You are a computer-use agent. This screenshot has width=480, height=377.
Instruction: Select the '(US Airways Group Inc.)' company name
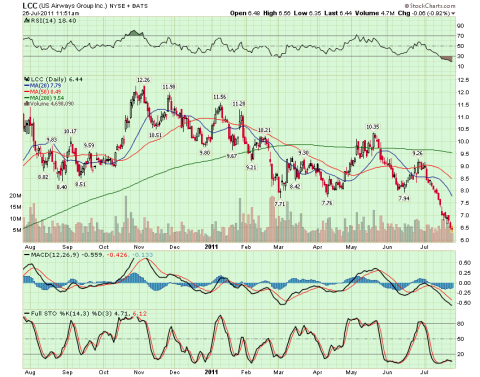73,6
